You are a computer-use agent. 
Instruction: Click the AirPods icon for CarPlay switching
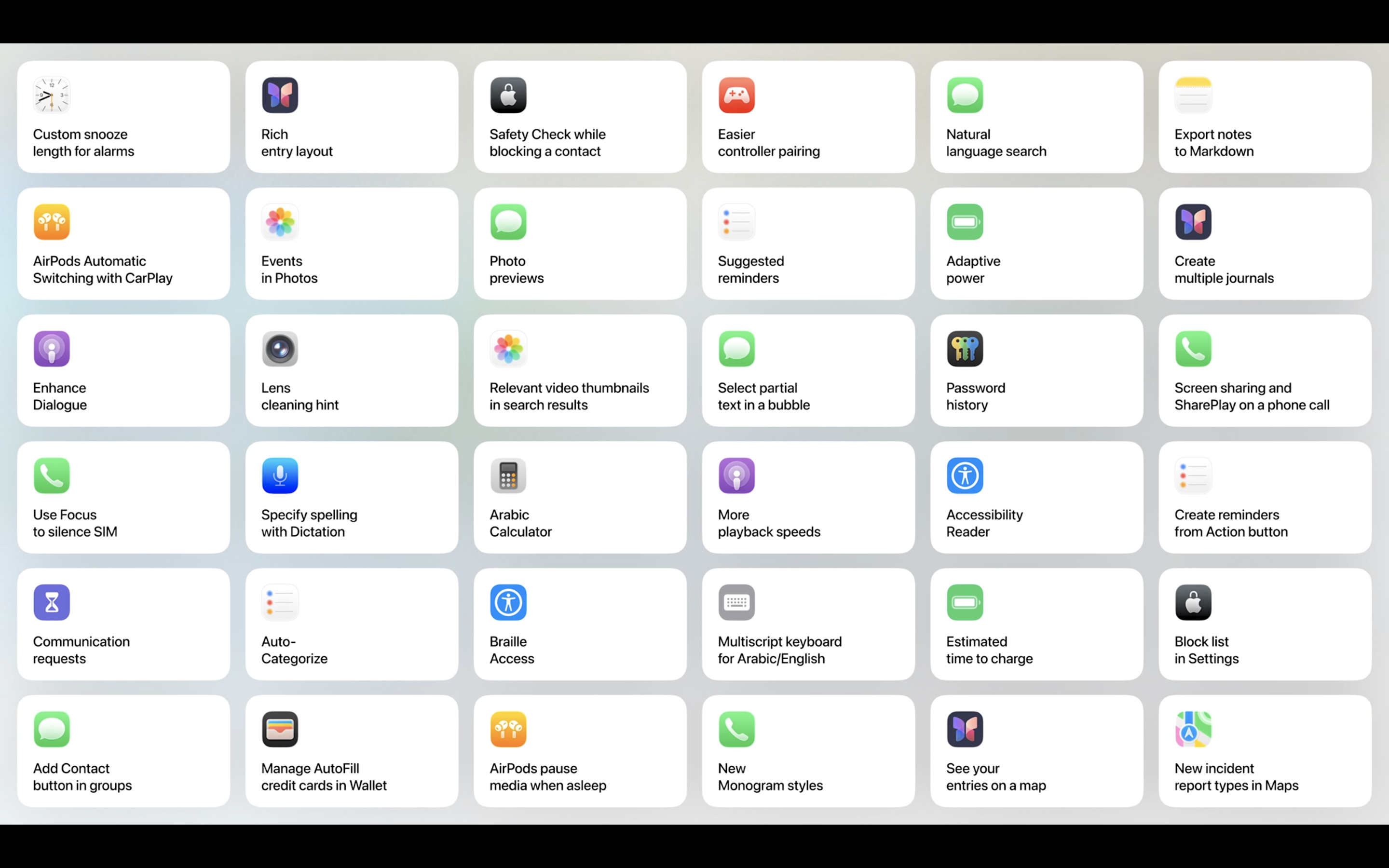point(52,222)
